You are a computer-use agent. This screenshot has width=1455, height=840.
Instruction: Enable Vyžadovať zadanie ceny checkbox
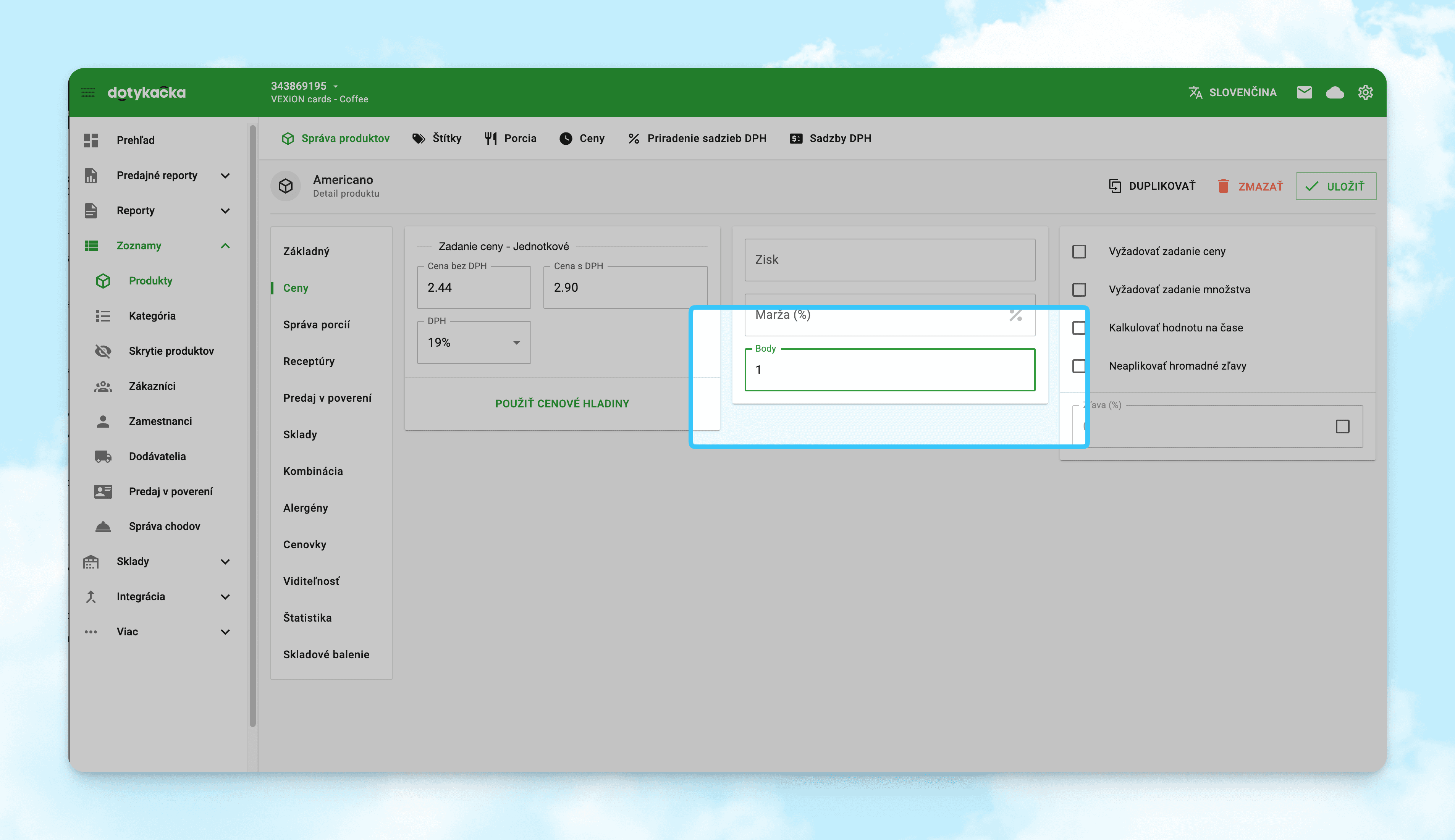(1079, 252)
